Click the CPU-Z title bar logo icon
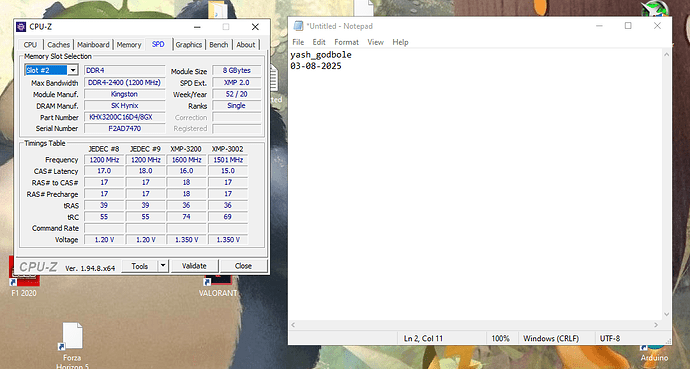This screenshot has width=690, height=369. [x=21, y=27]
